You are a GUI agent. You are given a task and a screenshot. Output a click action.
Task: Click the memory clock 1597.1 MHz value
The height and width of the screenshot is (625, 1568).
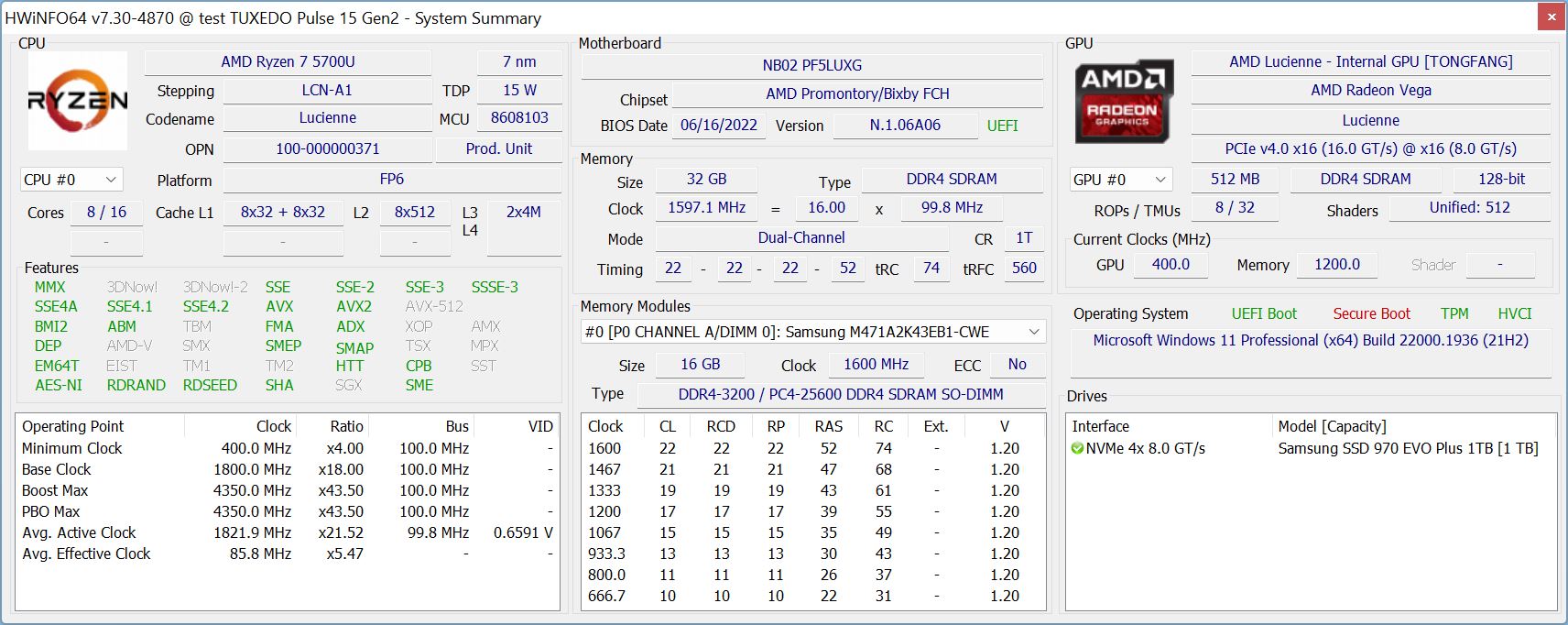[x=706, y=208]
